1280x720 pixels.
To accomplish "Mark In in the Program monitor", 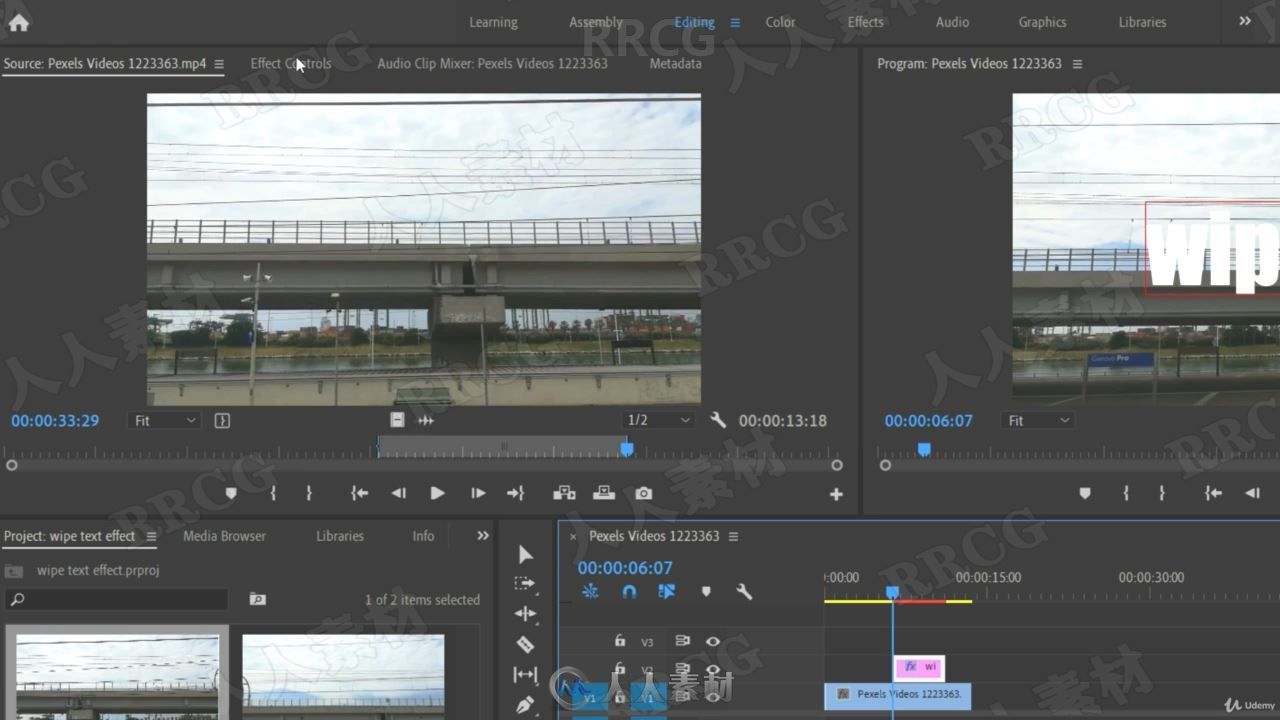I will click(x=1126, y=493).
